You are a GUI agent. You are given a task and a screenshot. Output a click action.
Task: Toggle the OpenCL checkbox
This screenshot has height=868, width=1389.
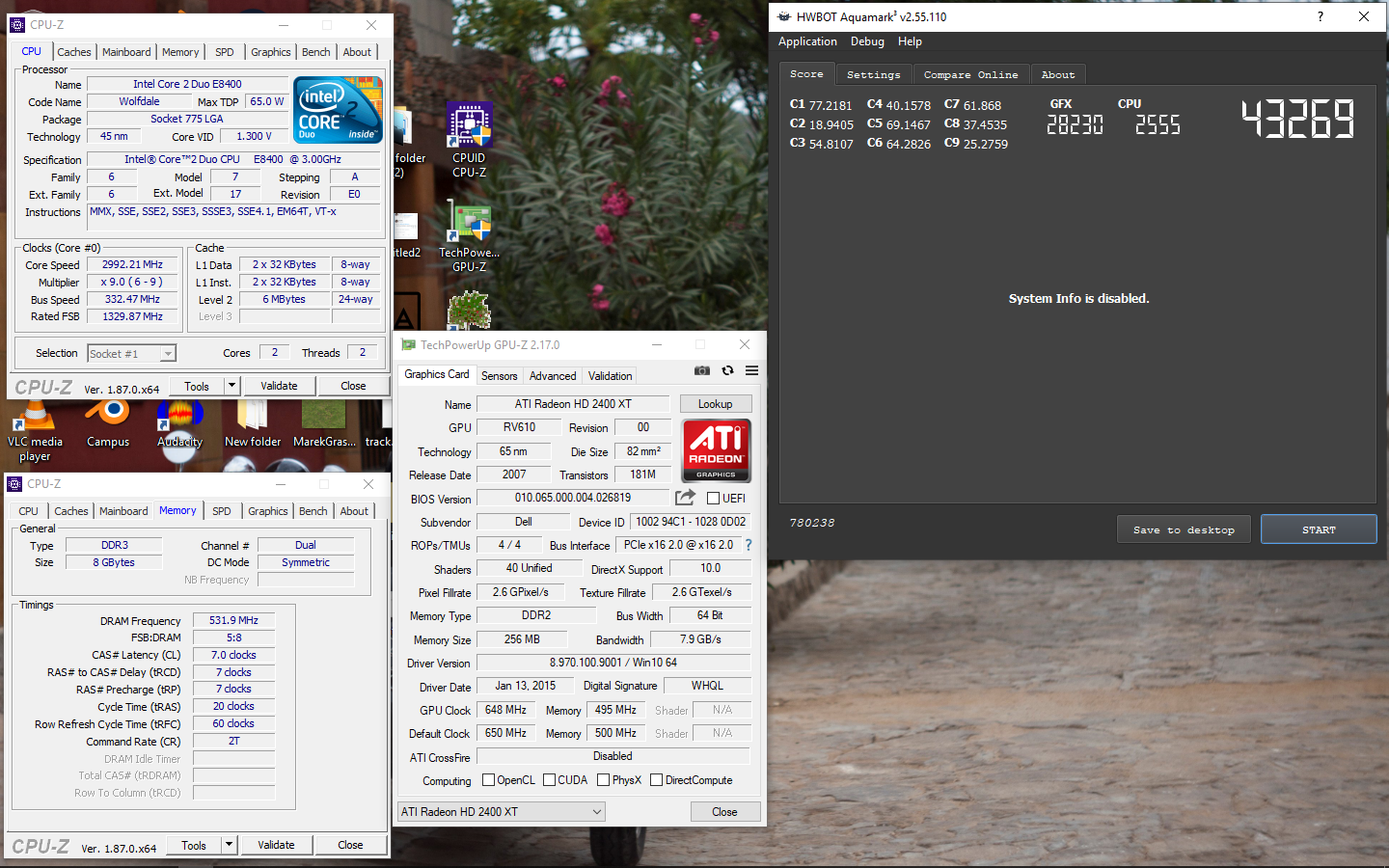[x=488, y=780]
